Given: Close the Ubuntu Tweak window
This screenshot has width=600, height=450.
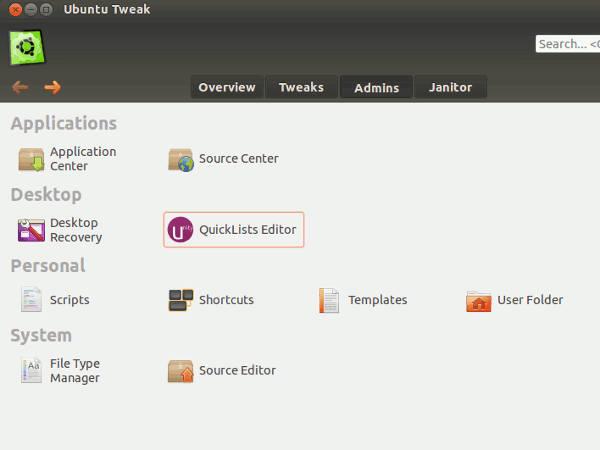Looking at the screenshot, I should pos(15,10).
